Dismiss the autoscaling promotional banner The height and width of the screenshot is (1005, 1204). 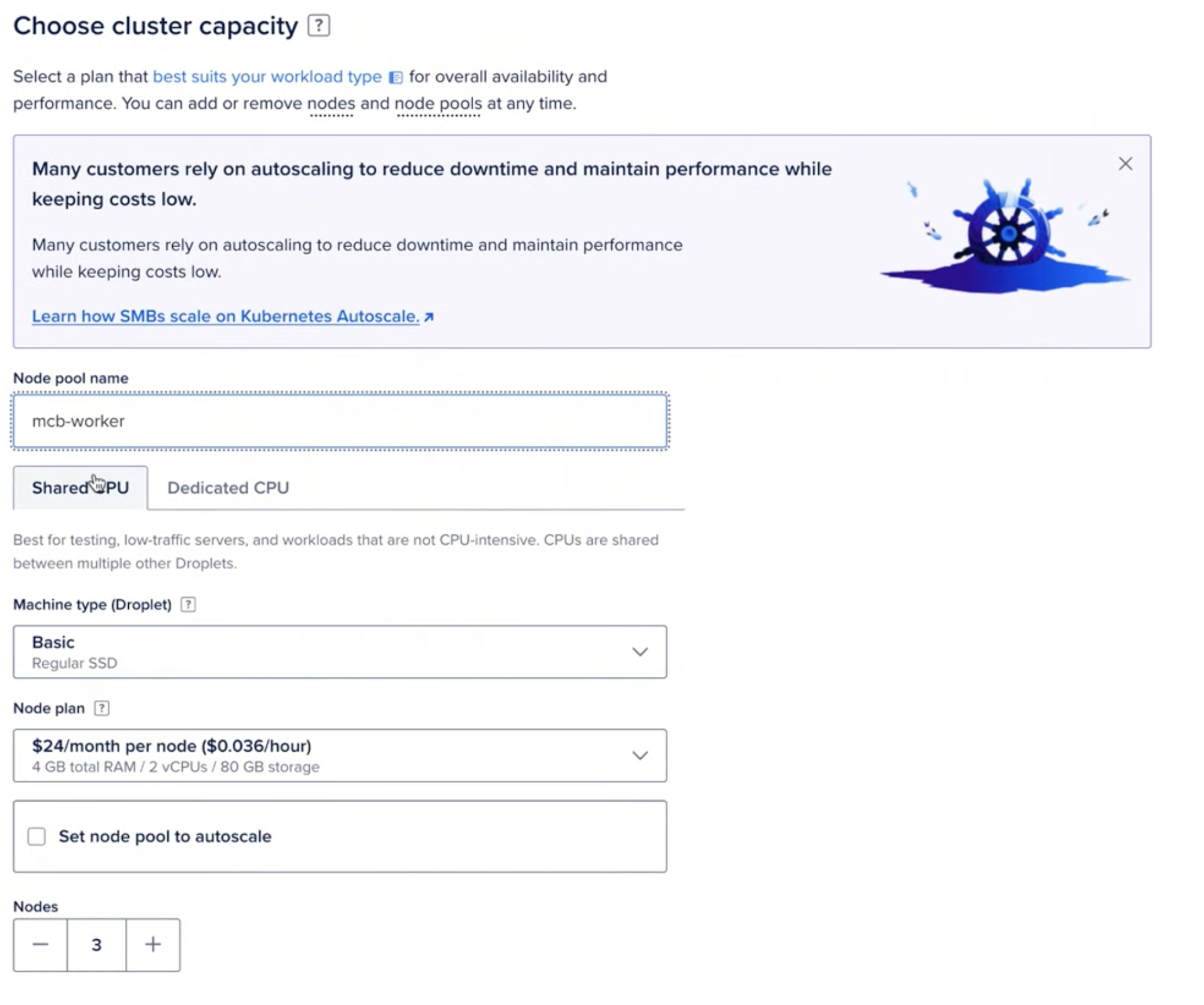click(1126, 164)
